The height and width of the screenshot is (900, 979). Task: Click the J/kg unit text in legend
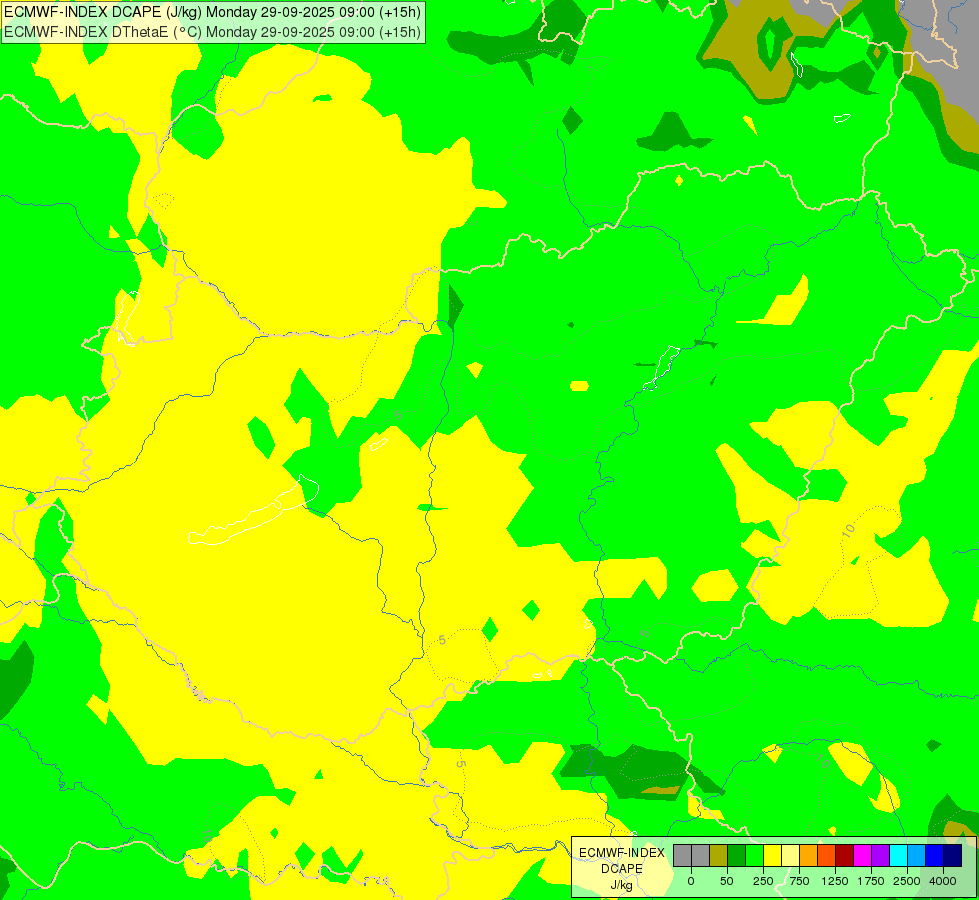coord(622,885)
